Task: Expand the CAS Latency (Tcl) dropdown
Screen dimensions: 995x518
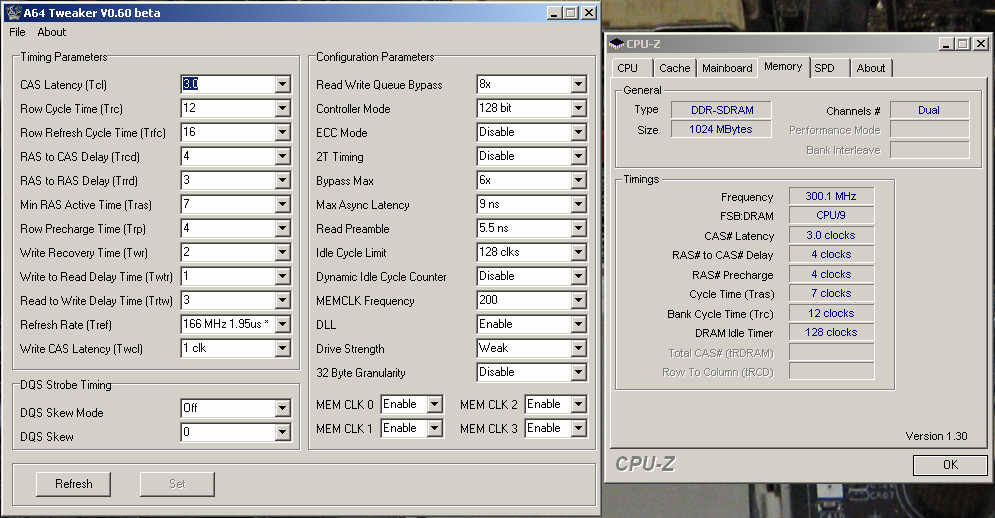Action: pos(283,84)
